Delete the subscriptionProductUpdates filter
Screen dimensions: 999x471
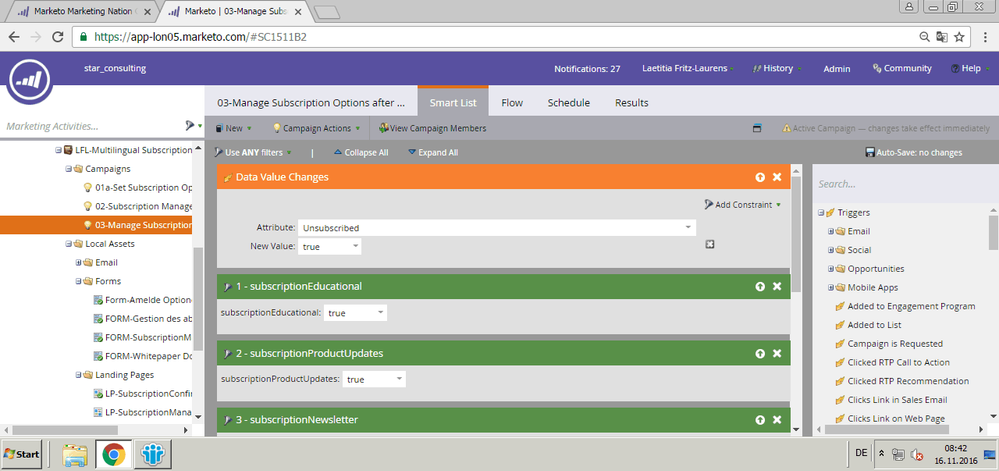click(777, 353)
